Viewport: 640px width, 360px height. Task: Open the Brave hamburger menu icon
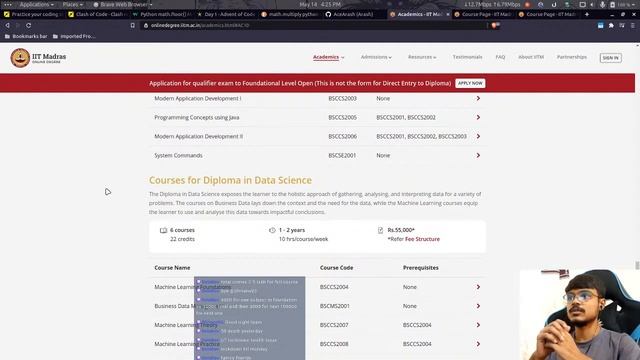(633, 25)
